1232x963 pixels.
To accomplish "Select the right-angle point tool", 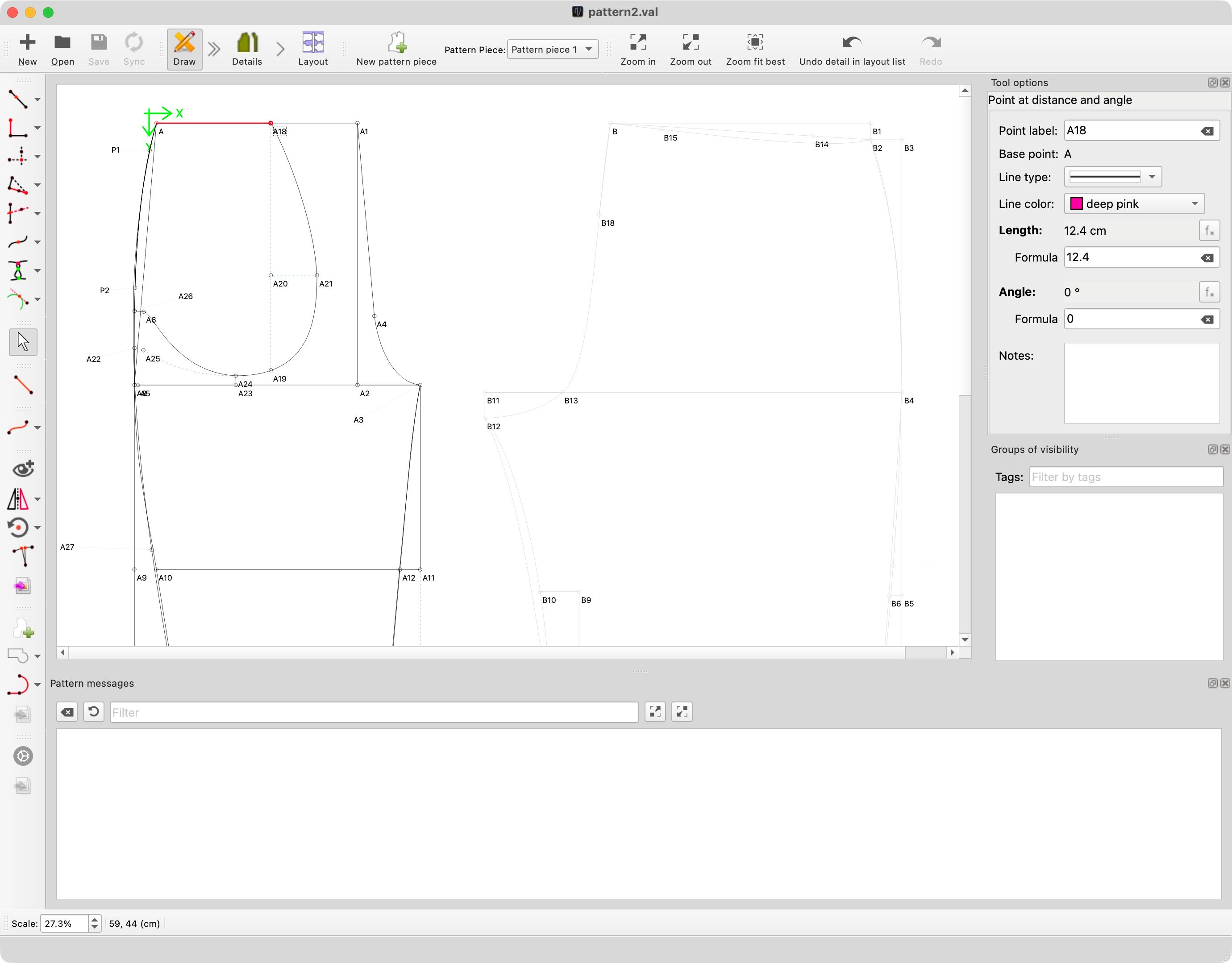I will 18,128.
